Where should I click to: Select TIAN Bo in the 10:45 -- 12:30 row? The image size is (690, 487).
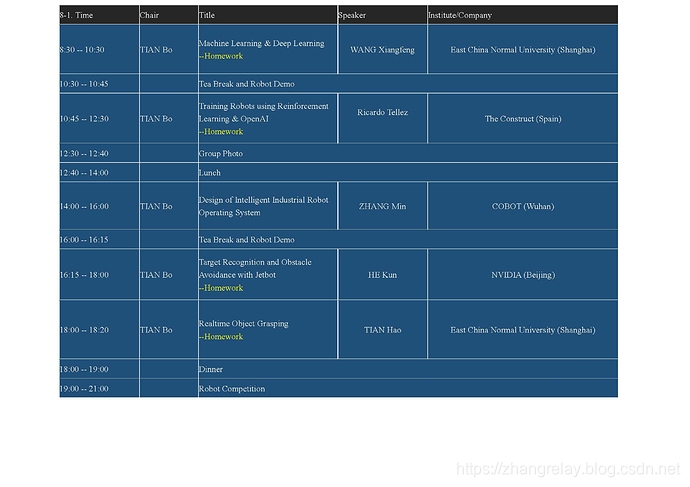tap(156, 119)
